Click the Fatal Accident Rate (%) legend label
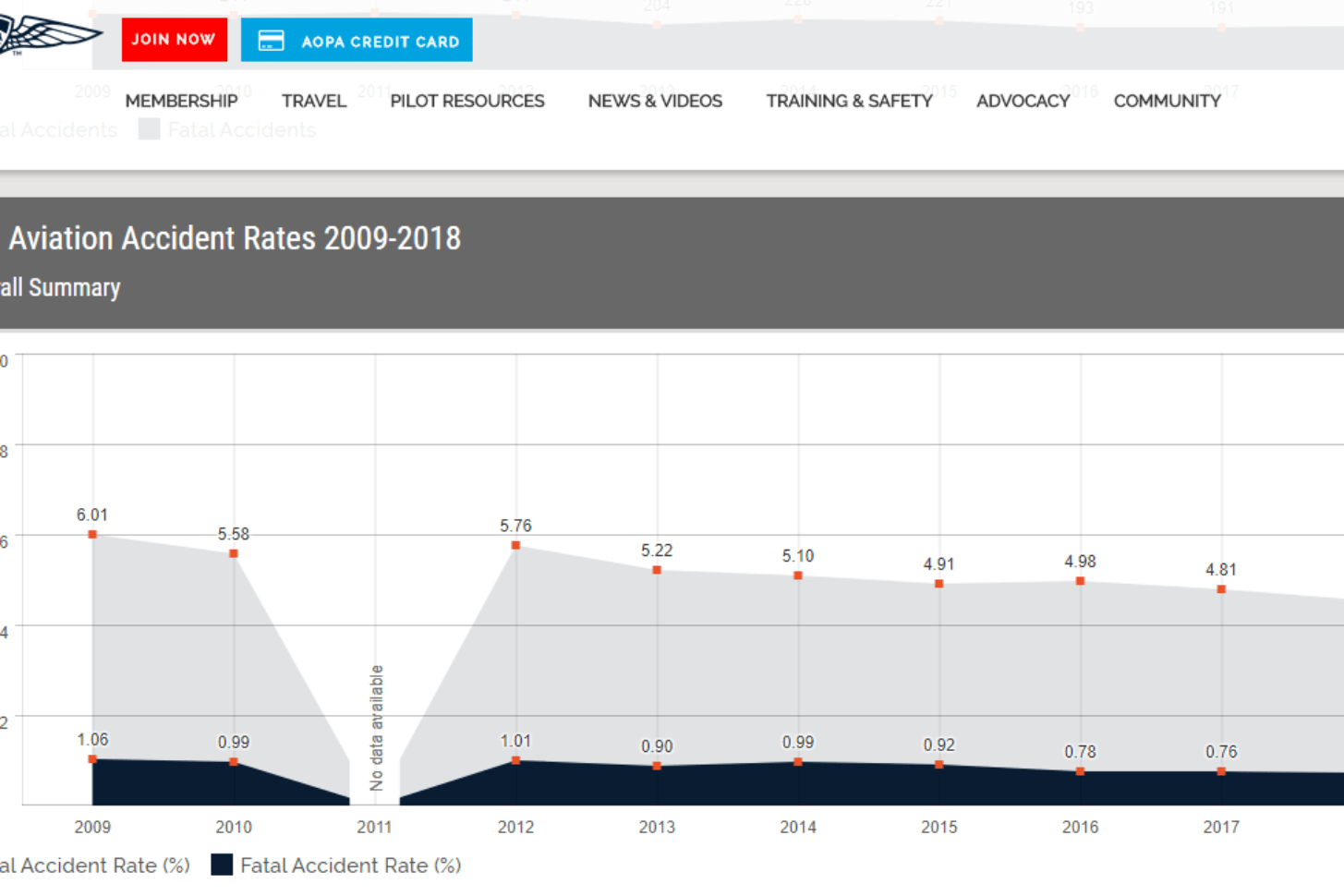 click(351, 866)
